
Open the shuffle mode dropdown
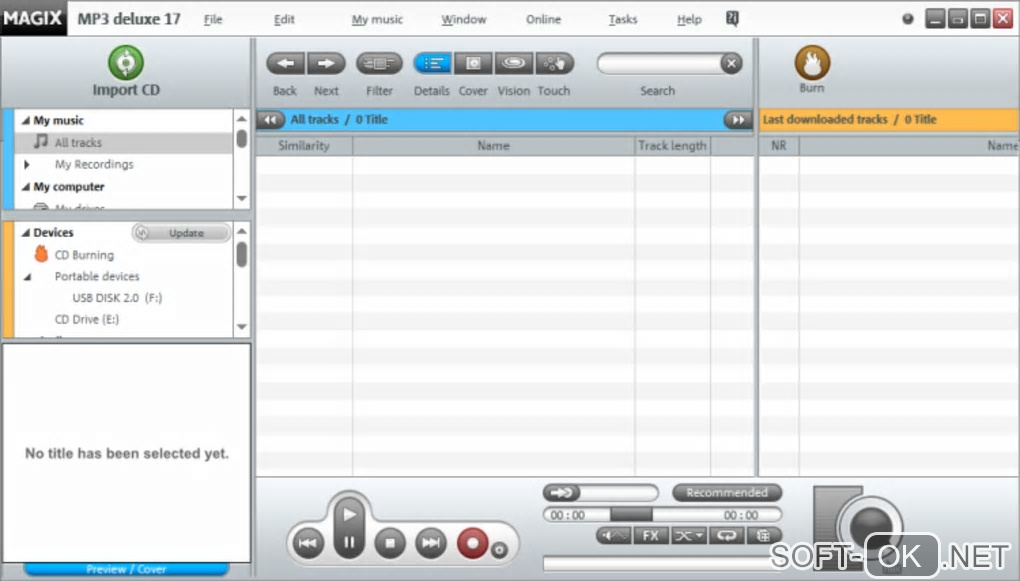click(x=688, y=535)
